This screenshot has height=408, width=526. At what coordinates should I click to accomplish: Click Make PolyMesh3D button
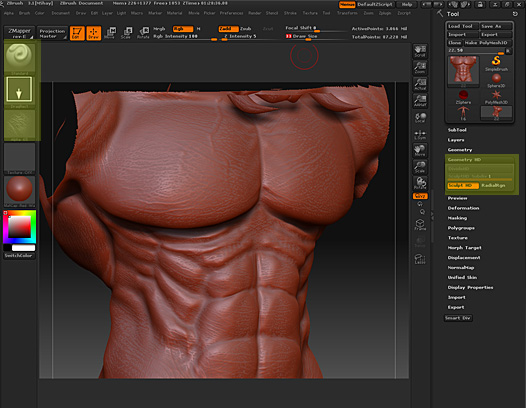pyautogui.click(x=488, y=43)
